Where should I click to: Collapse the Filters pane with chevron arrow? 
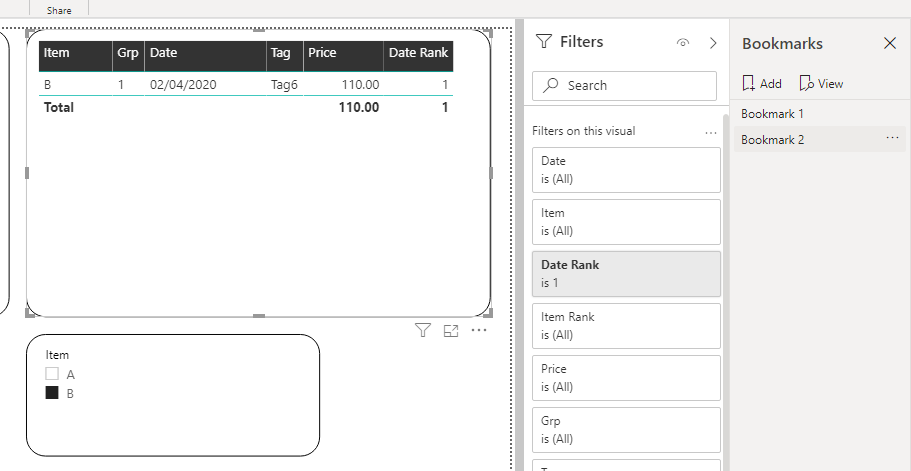pyautogui.click(x=713, y=43)
